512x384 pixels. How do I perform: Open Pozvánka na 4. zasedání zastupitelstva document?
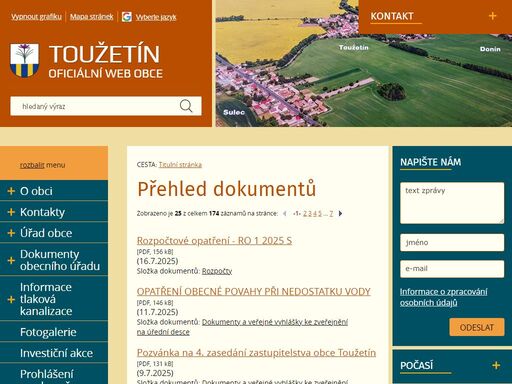256,352
